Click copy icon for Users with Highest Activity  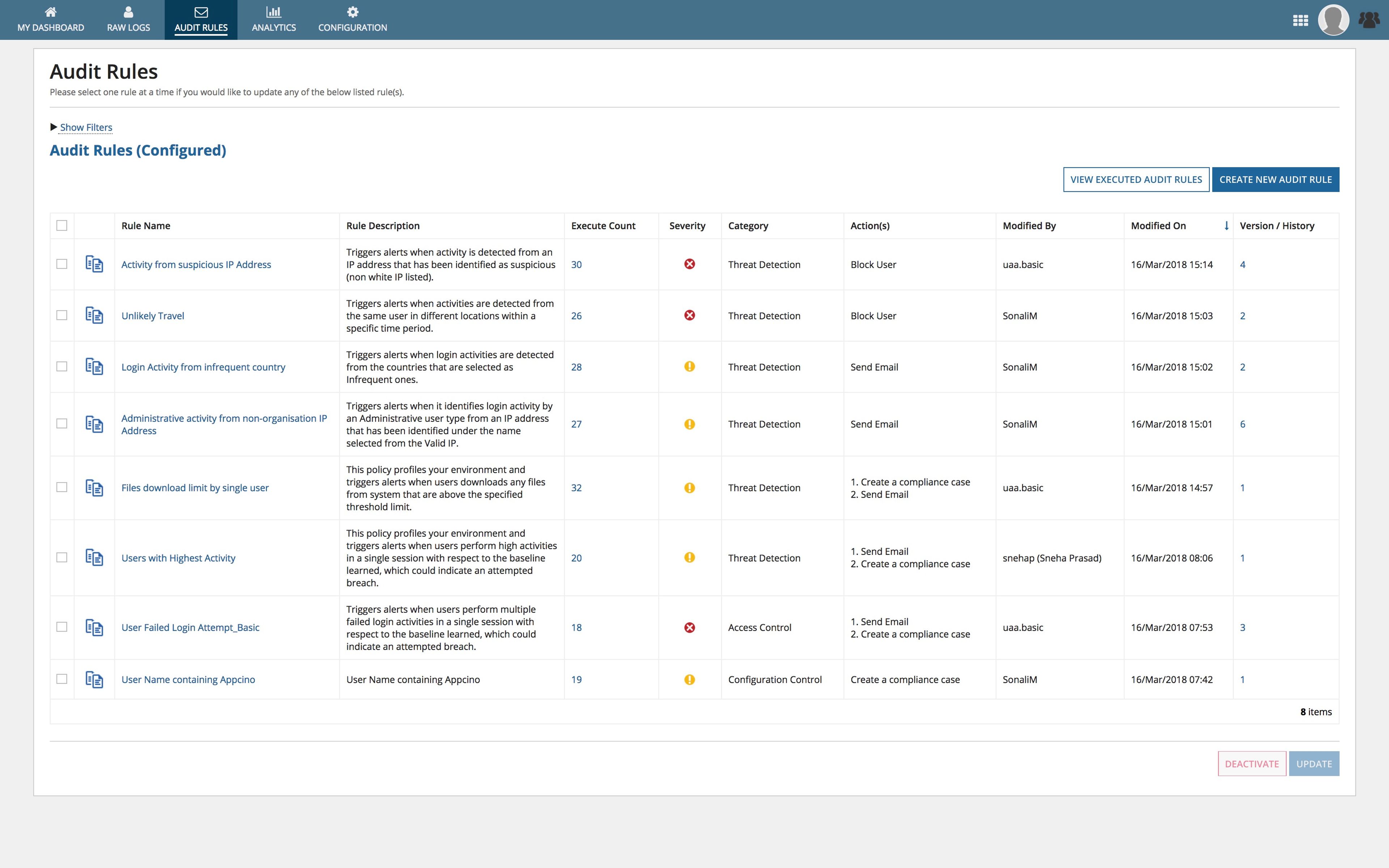[94, 557]
